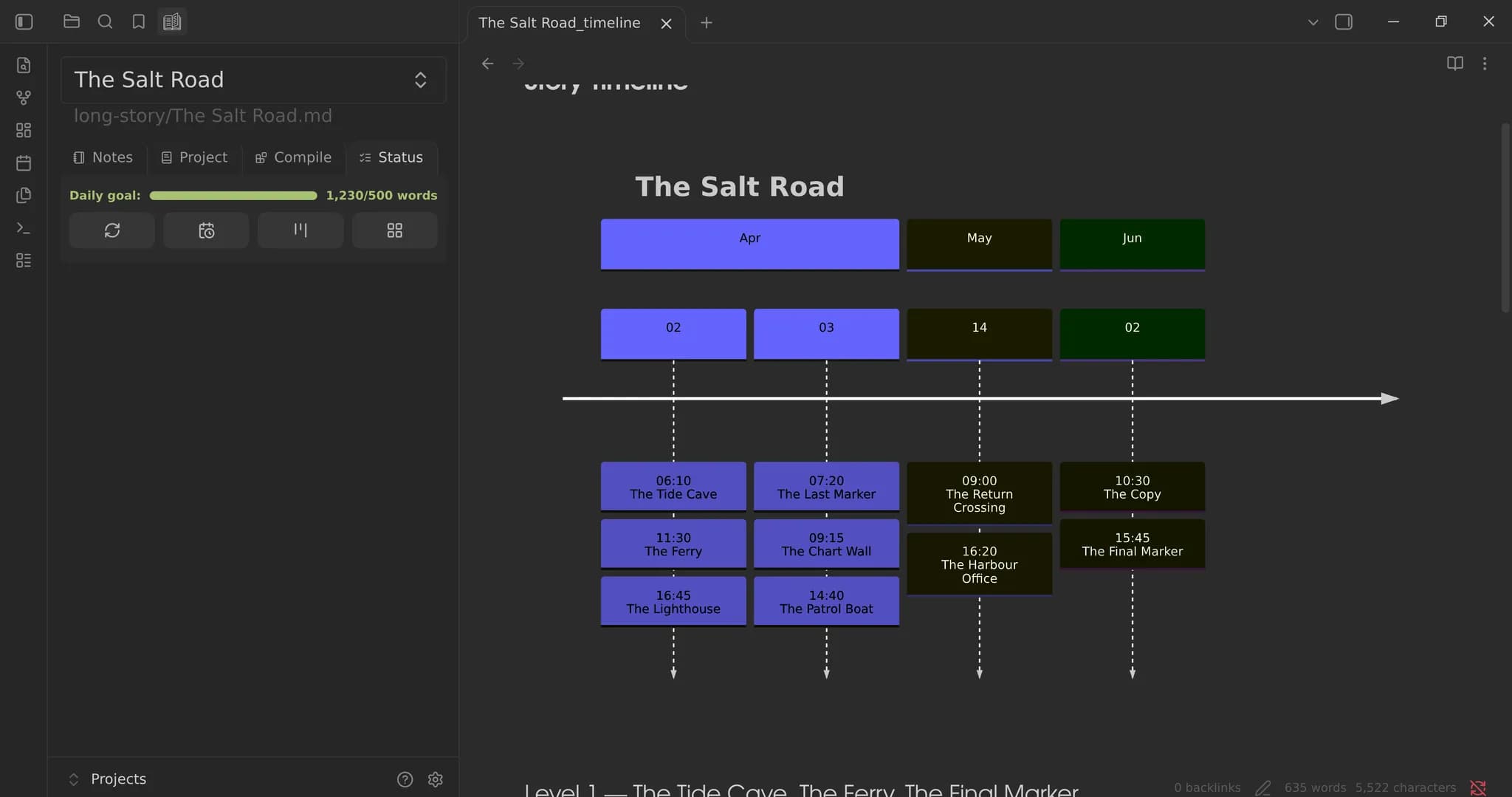Viewport: 1512px width, 797px height.
Task: Click the 0 backlinks status entry
Action: coord(1207,787)
